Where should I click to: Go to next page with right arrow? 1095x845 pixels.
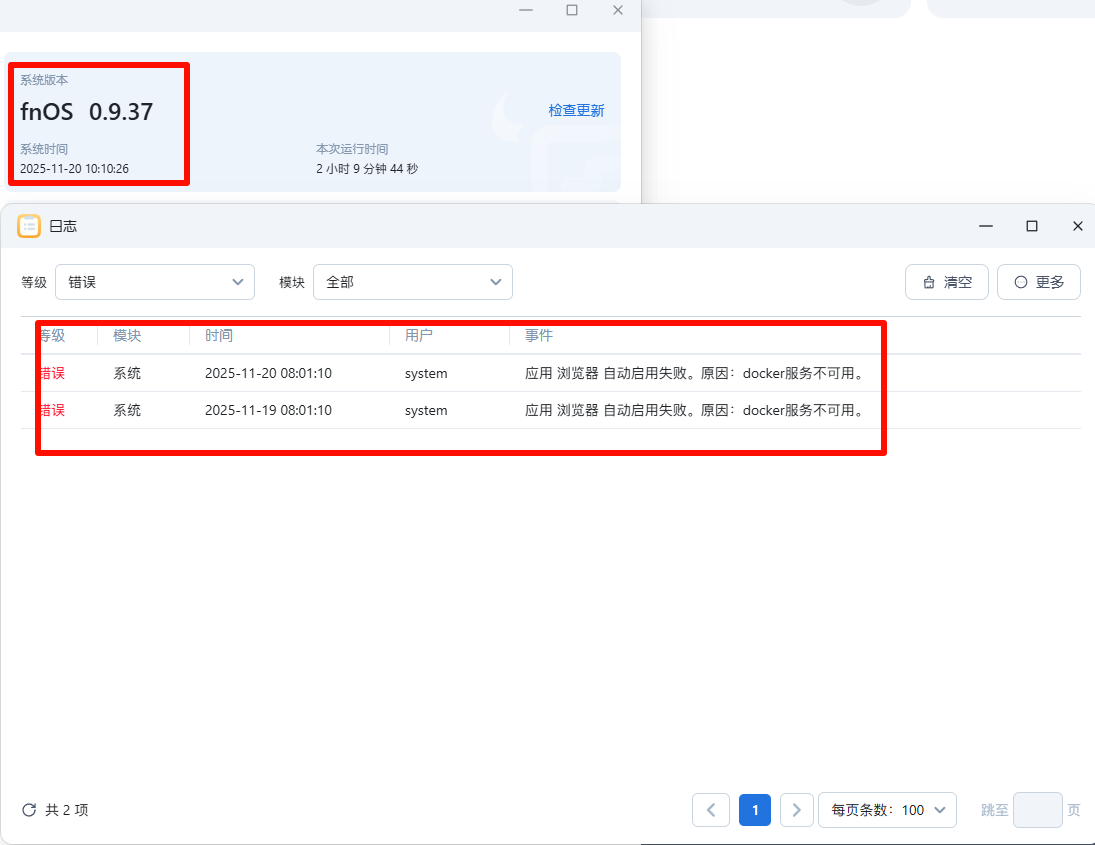[797, 810]
